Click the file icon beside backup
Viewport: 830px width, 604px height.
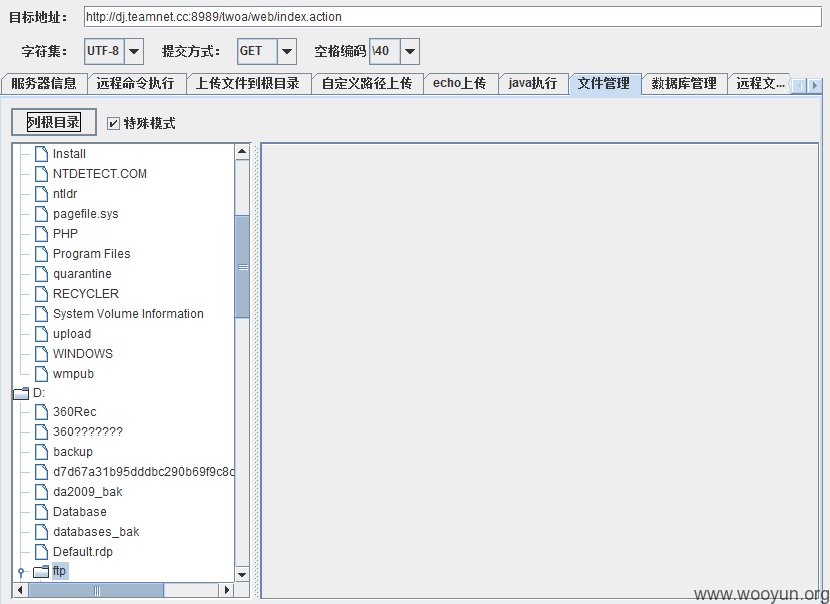41,452
